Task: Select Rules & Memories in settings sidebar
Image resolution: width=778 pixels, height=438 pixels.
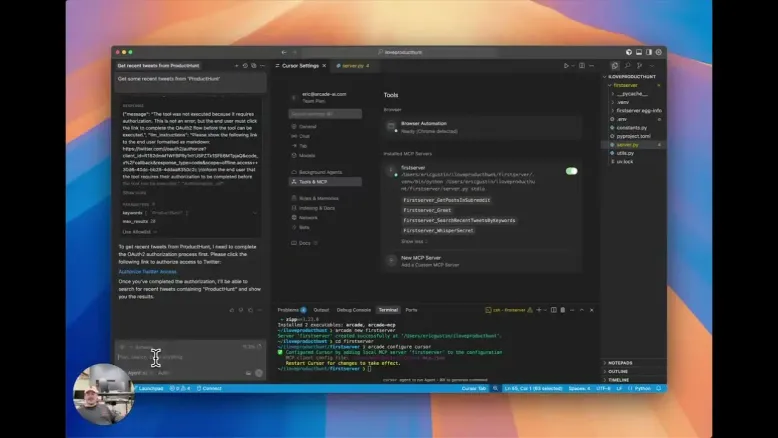Action: coord(319,198)
